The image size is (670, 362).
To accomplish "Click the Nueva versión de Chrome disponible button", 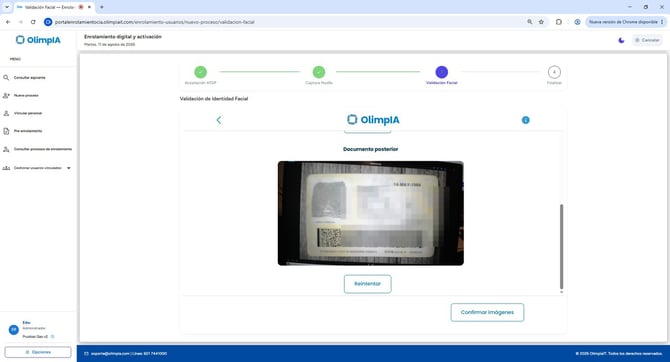I will [x=626, y=22].
